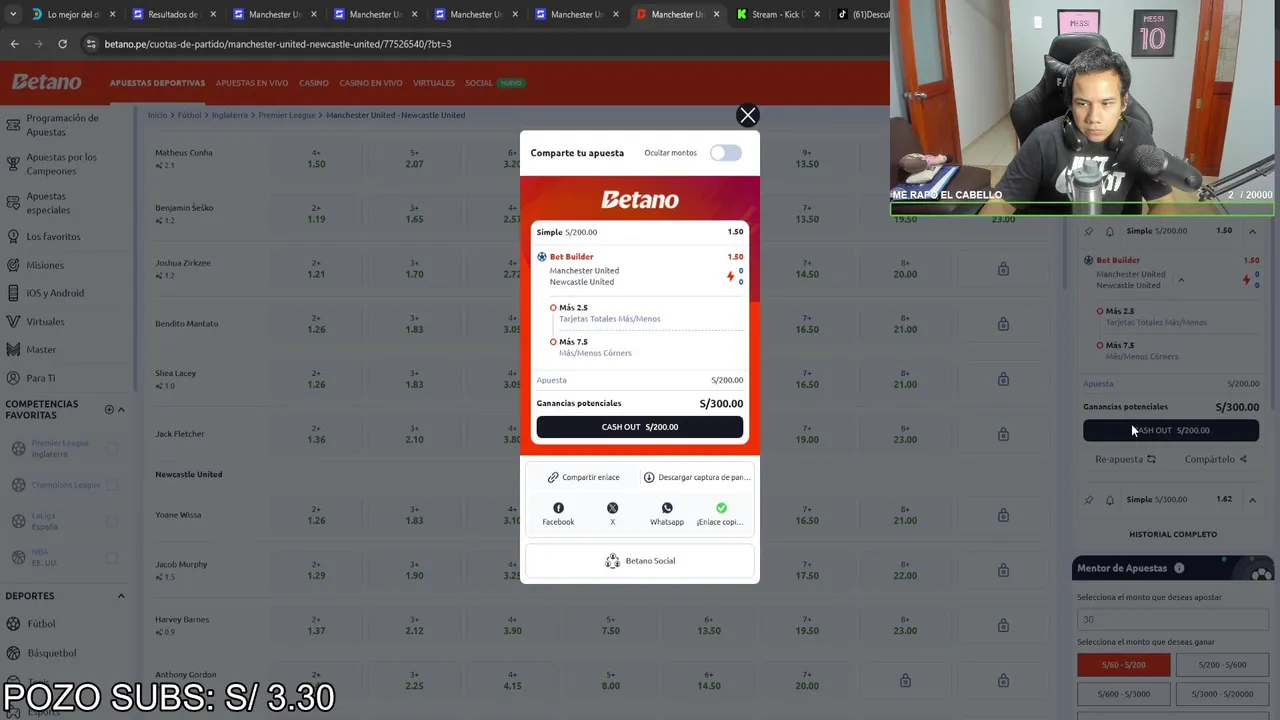
Task: Open Historial Completo
Action: click(x=1173, y=534)
